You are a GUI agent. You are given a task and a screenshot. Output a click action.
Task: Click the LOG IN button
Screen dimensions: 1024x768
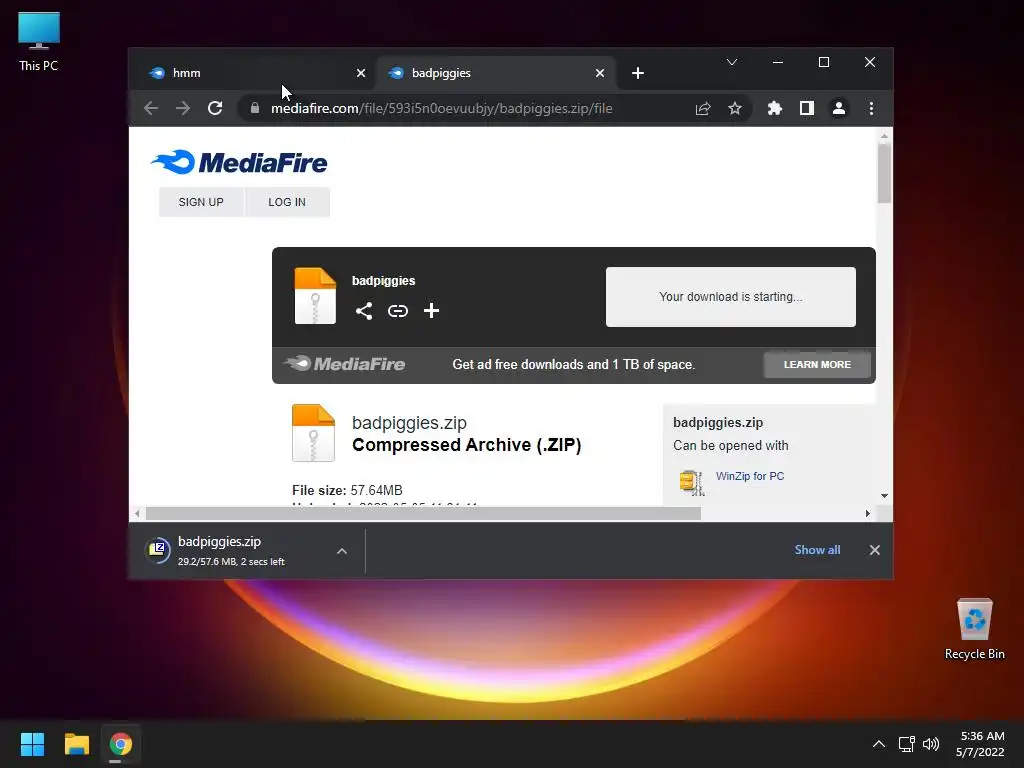[x=287, y=202]
